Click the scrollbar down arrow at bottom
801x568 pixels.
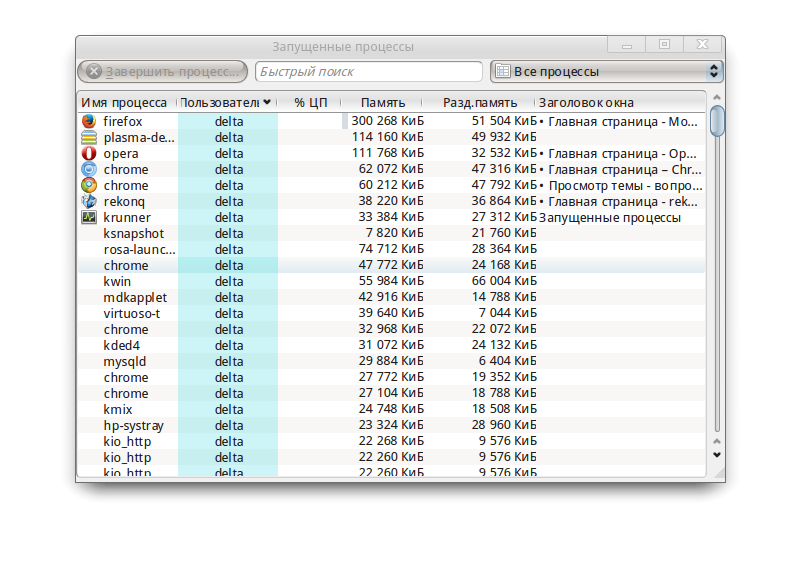(x=717, y=455)
